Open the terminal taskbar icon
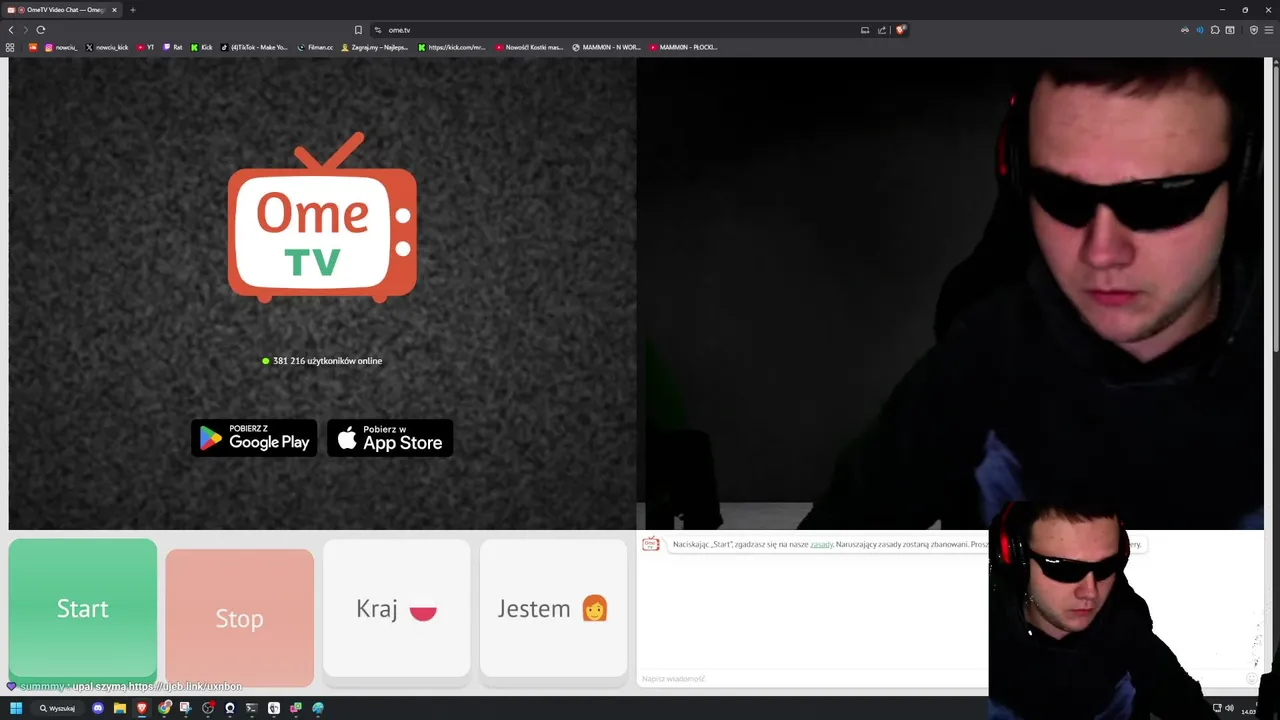This screenshot has height=720, width=1280. (251, 708)
